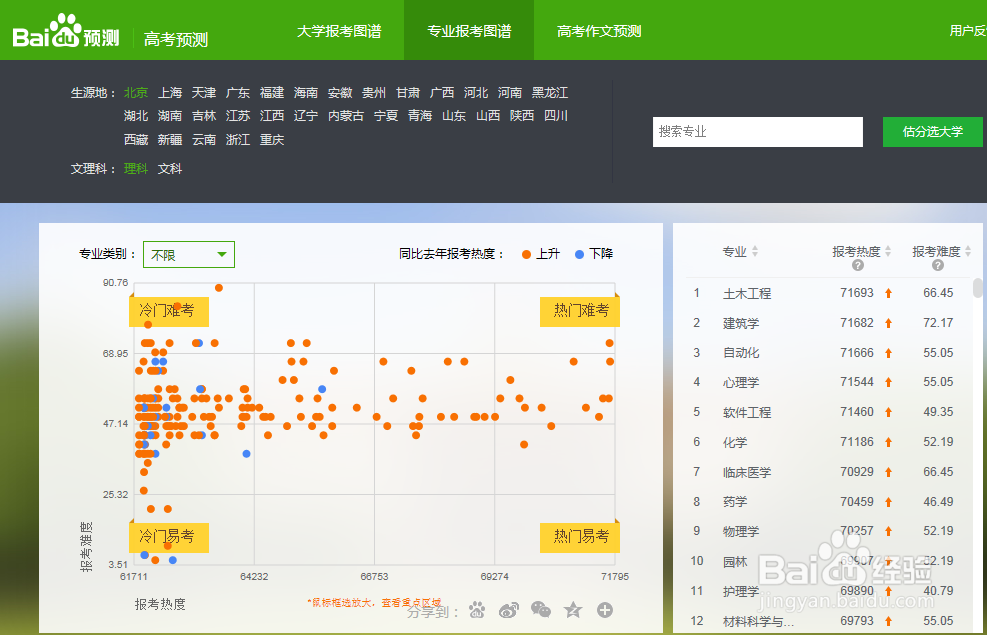
Task: Click inside the 搜索专业 search field
Action: 757,131
